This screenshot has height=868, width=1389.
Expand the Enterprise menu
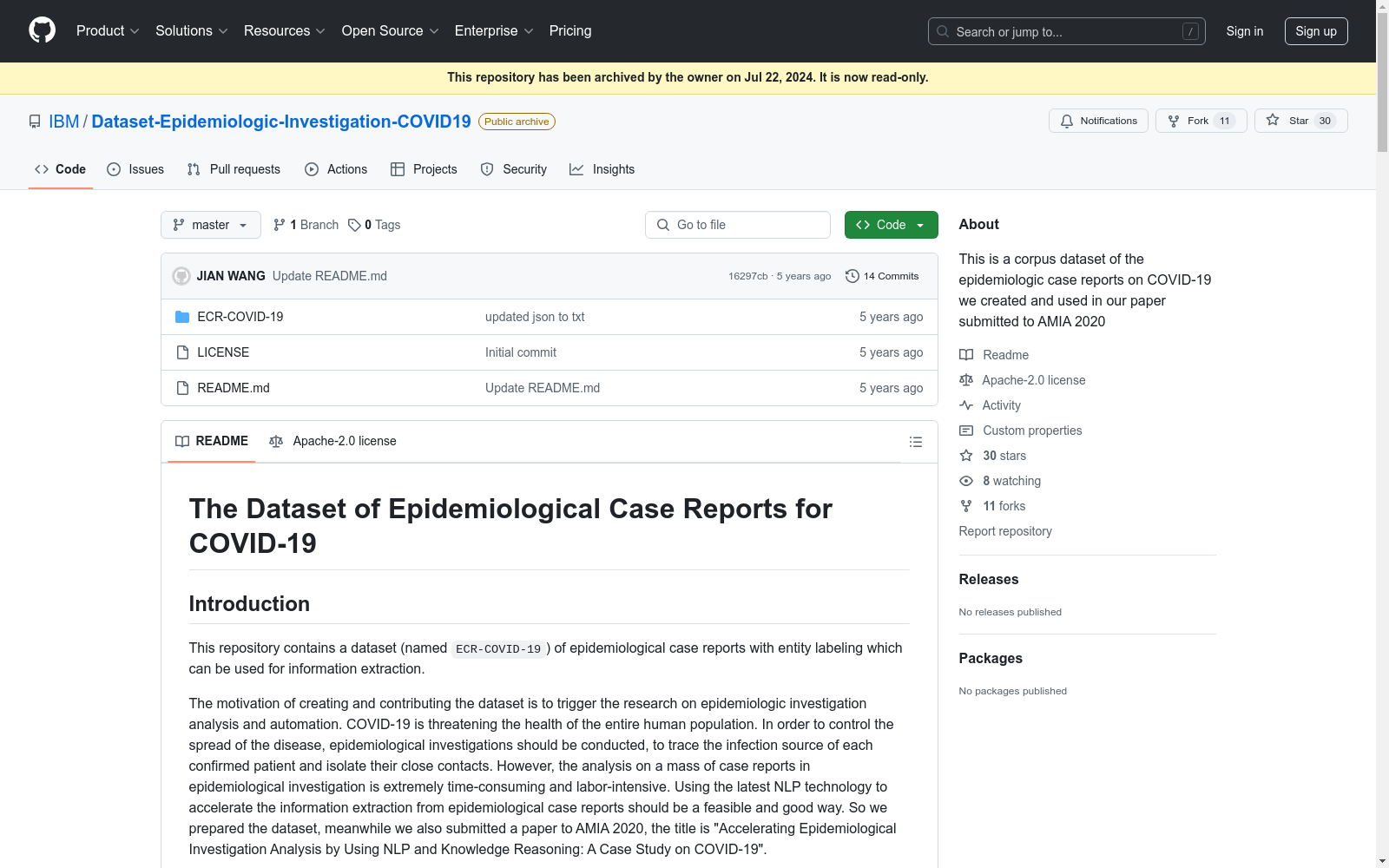pos(494,31)
